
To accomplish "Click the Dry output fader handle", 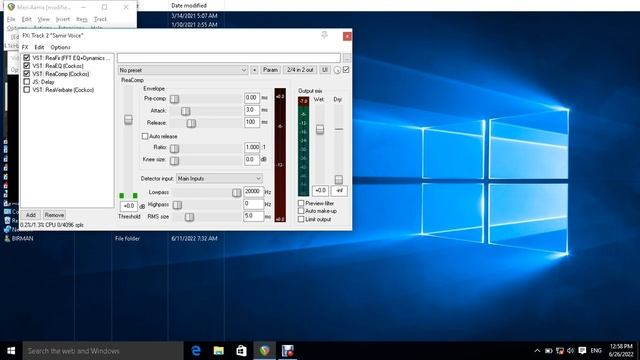I will (x=339, y=179).
